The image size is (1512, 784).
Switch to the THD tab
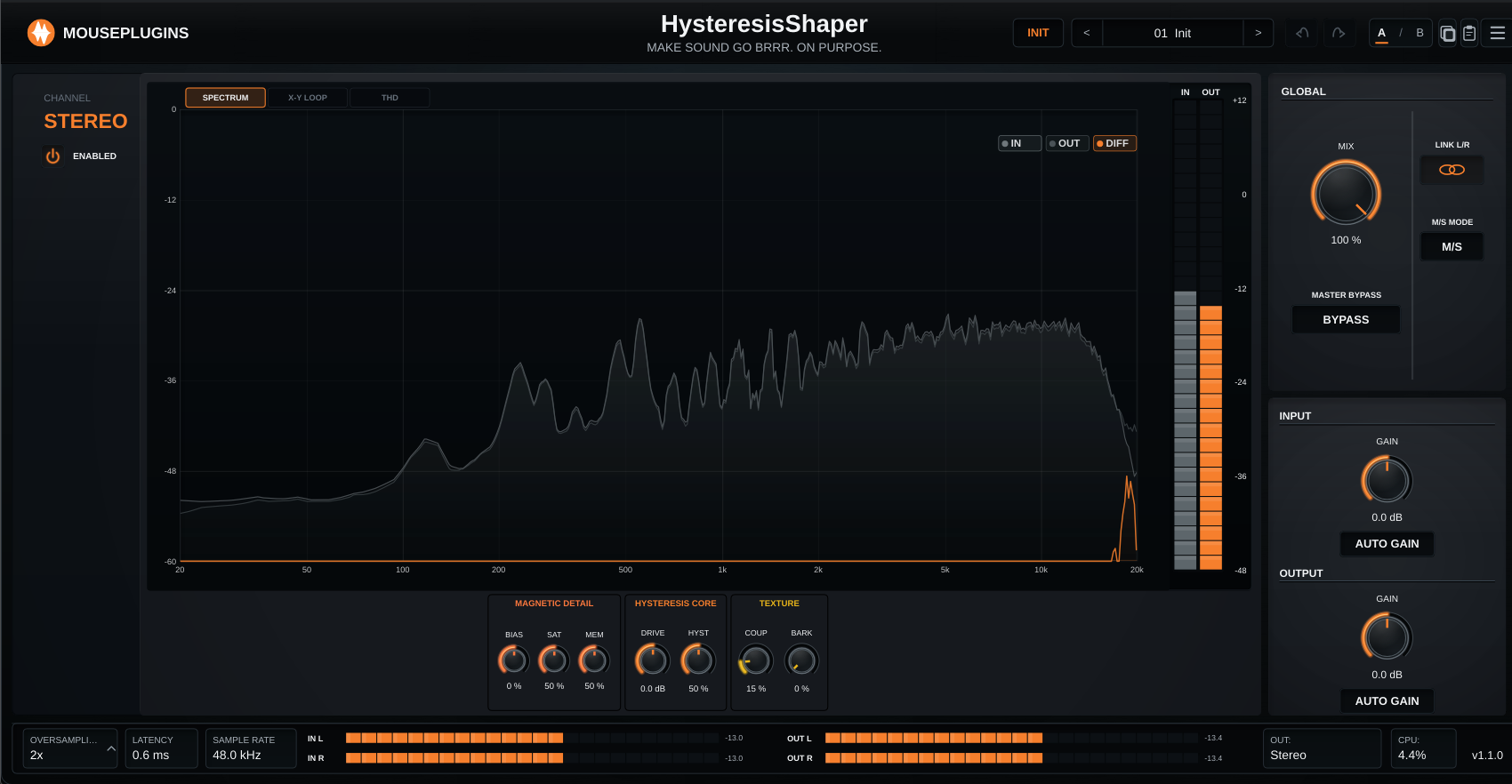click(x=390, y=98)
